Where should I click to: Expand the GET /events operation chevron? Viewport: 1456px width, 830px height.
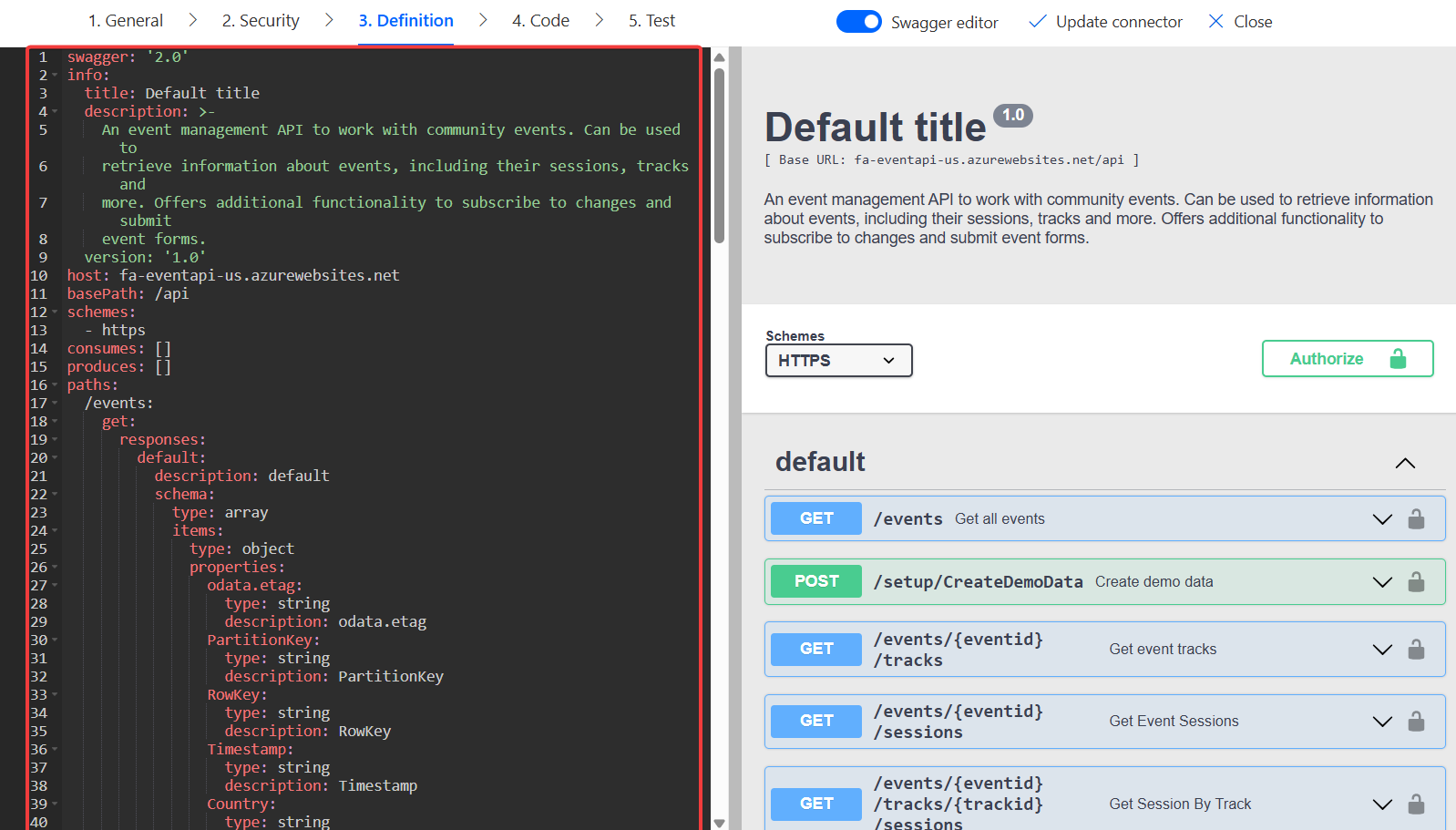tap(1382, 519)
